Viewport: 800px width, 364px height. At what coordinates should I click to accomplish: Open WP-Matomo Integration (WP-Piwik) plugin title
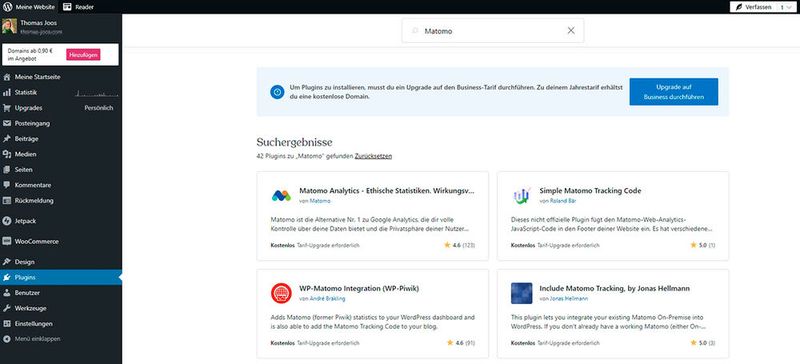359,288
